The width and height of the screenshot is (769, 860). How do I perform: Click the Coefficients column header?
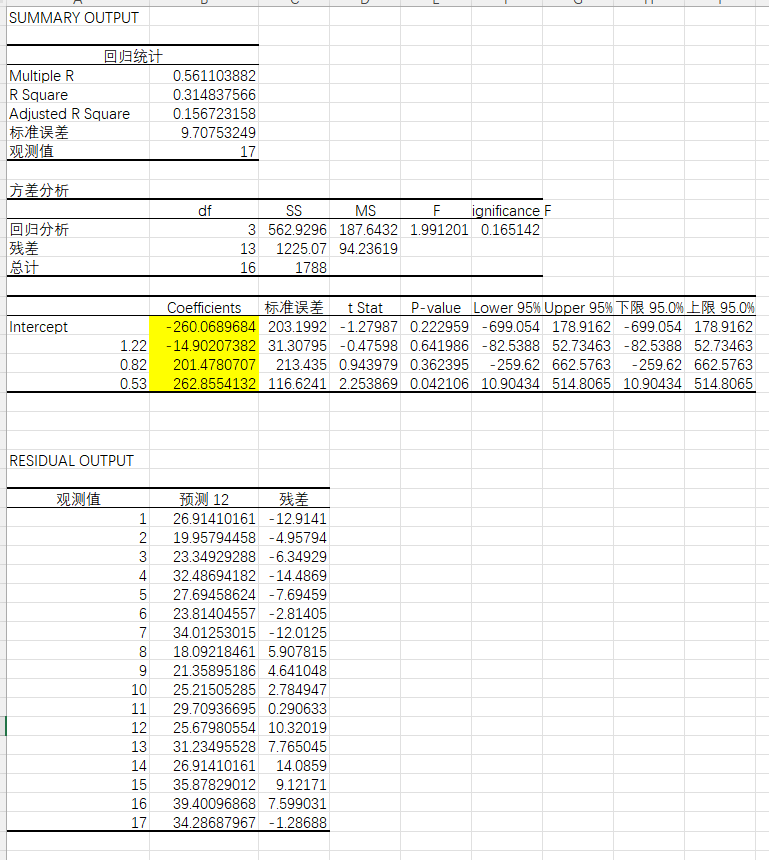click(204, 308)
